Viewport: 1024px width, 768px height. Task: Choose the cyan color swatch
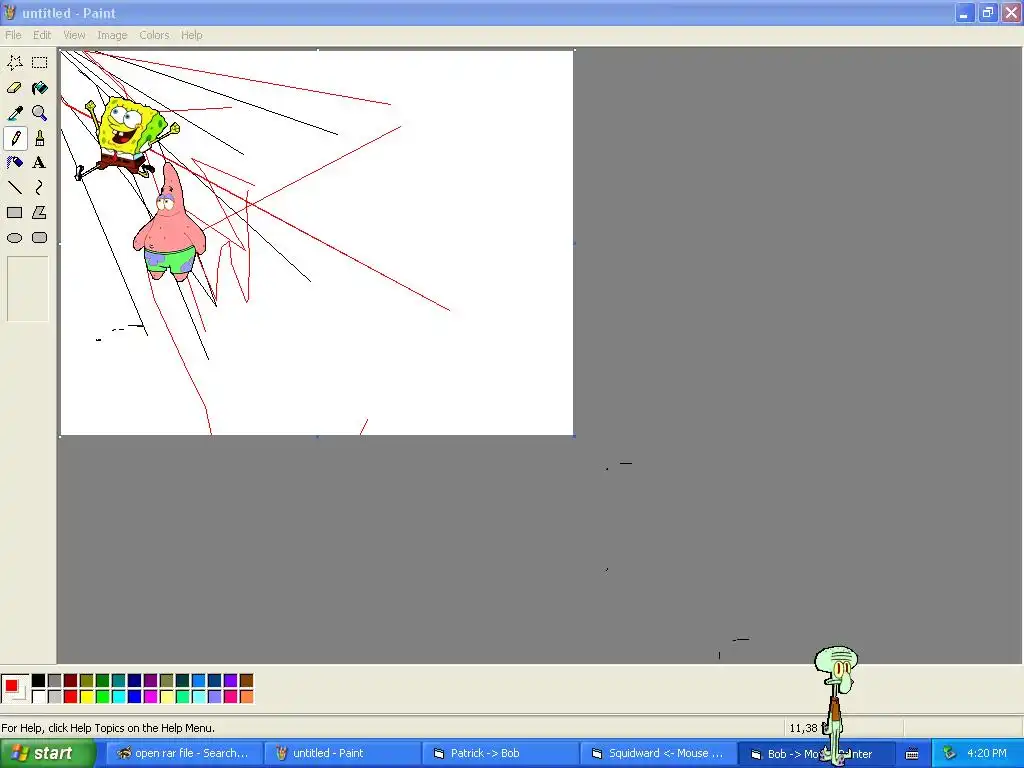(x=119, y=697)
